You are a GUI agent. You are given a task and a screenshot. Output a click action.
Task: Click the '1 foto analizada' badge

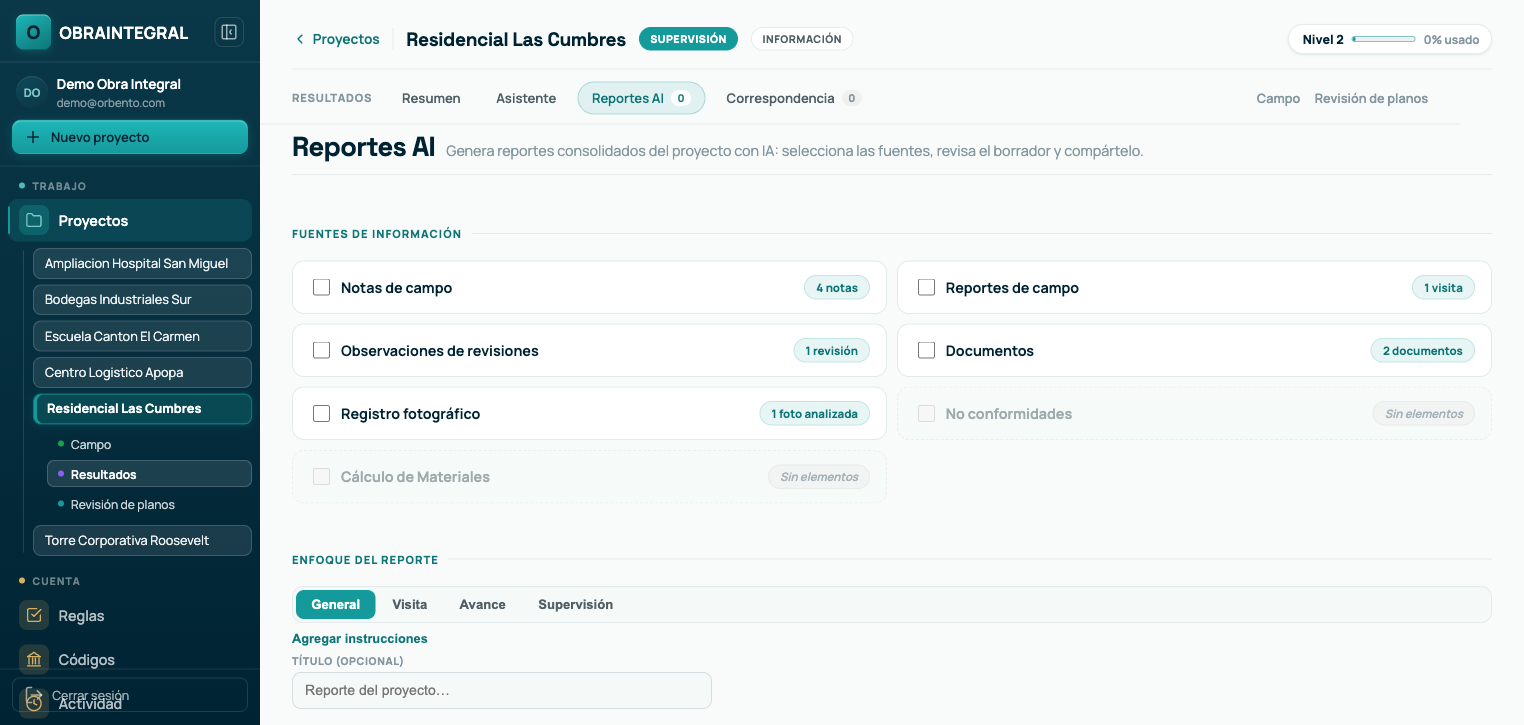814,413
